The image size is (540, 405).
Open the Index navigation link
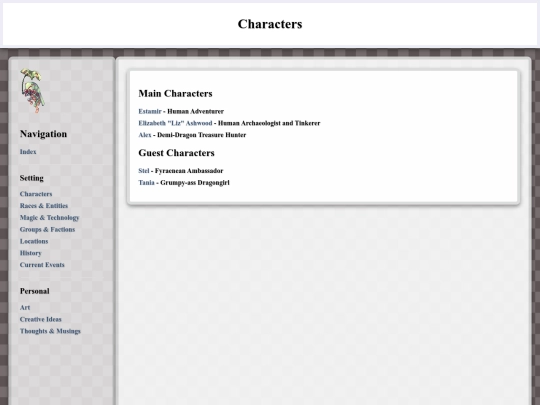pos(28,152)
